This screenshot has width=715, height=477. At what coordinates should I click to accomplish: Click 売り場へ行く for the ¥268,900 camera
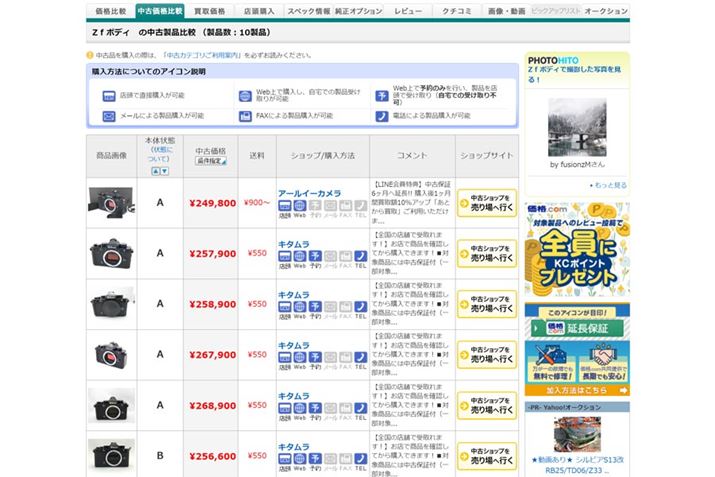487,404
